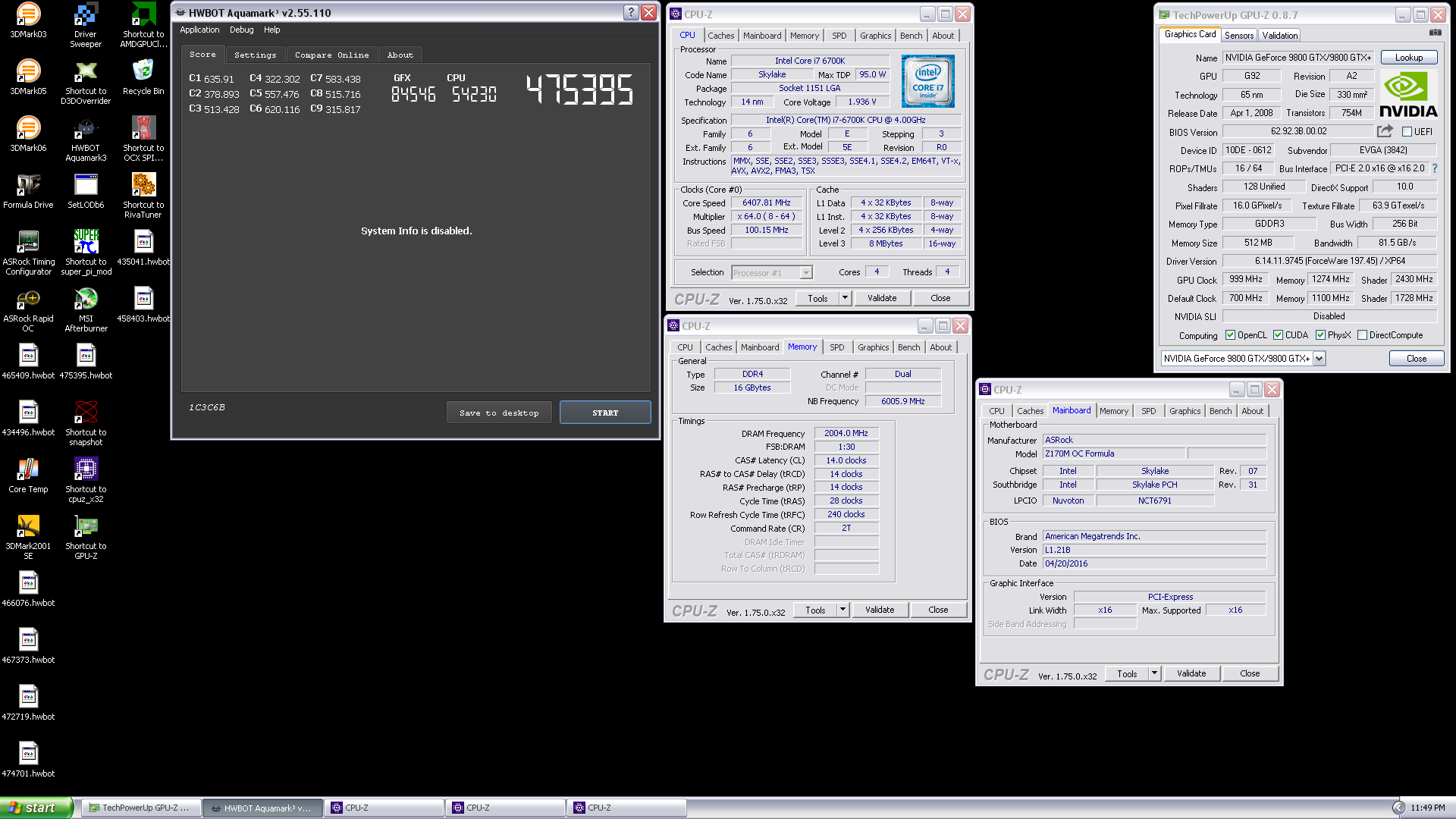Open Shortcut to cpuz_x32 icon

[x=86, y=480]
